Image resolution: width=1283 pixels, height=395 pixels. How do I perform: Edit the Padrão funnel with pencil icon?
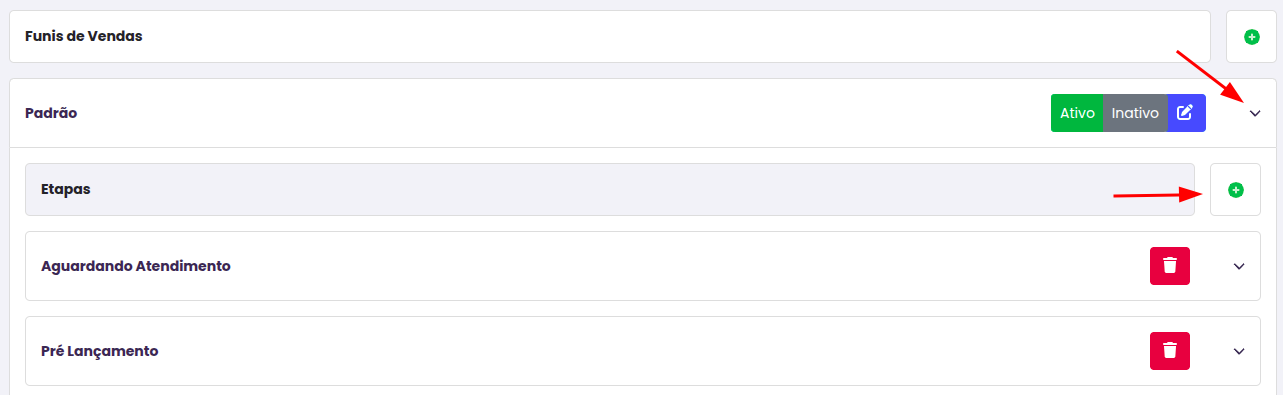coord(1186,113)
